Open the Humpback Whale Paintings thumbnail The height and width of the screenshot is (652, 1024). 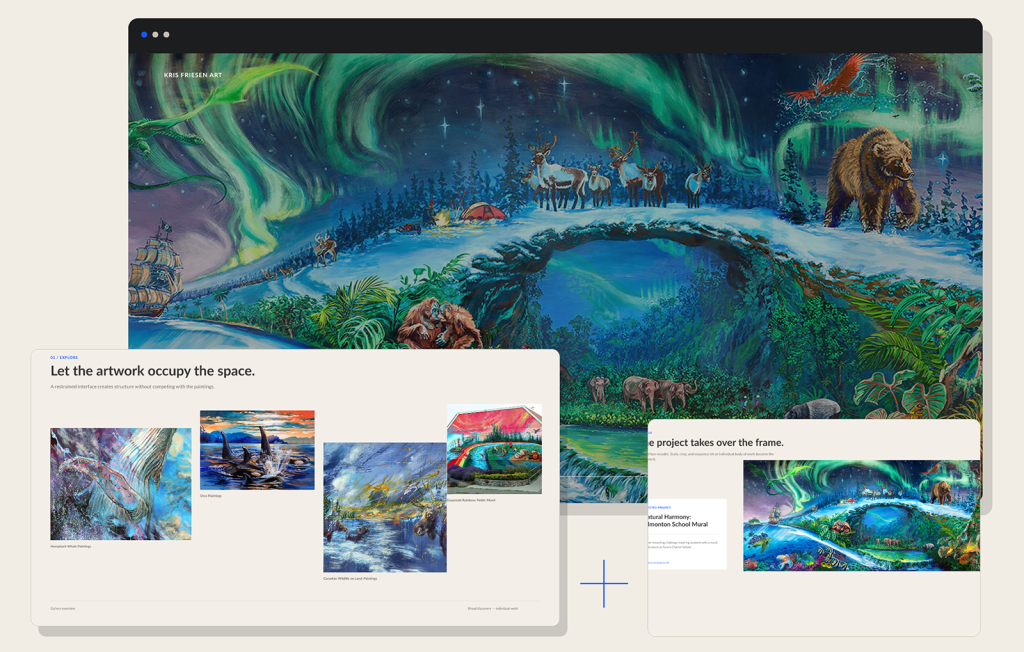point(121,484)
